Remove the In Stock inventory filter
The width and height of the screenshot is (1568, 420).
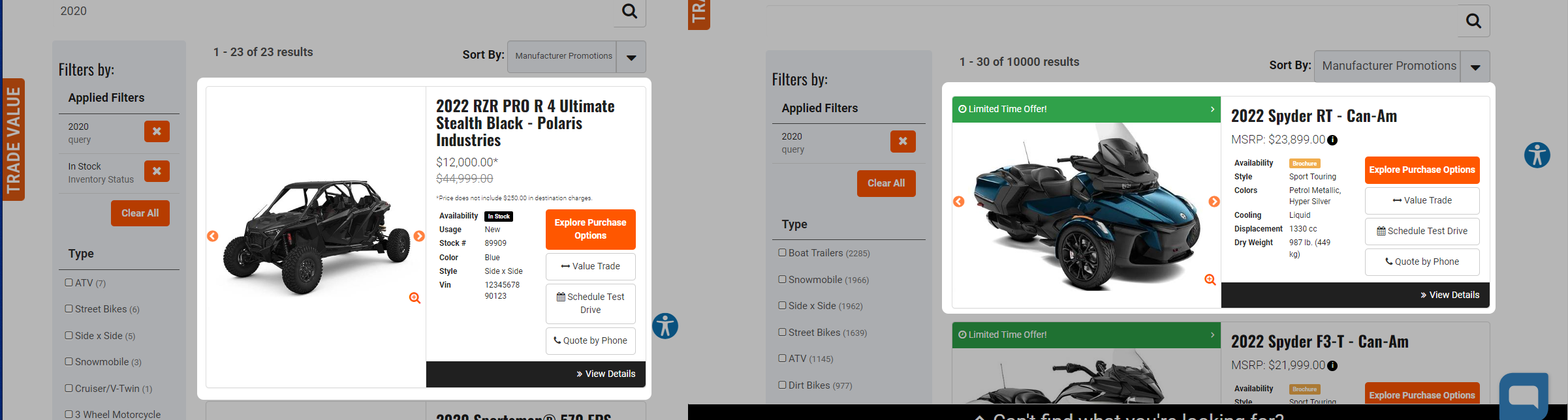[157, 171]
